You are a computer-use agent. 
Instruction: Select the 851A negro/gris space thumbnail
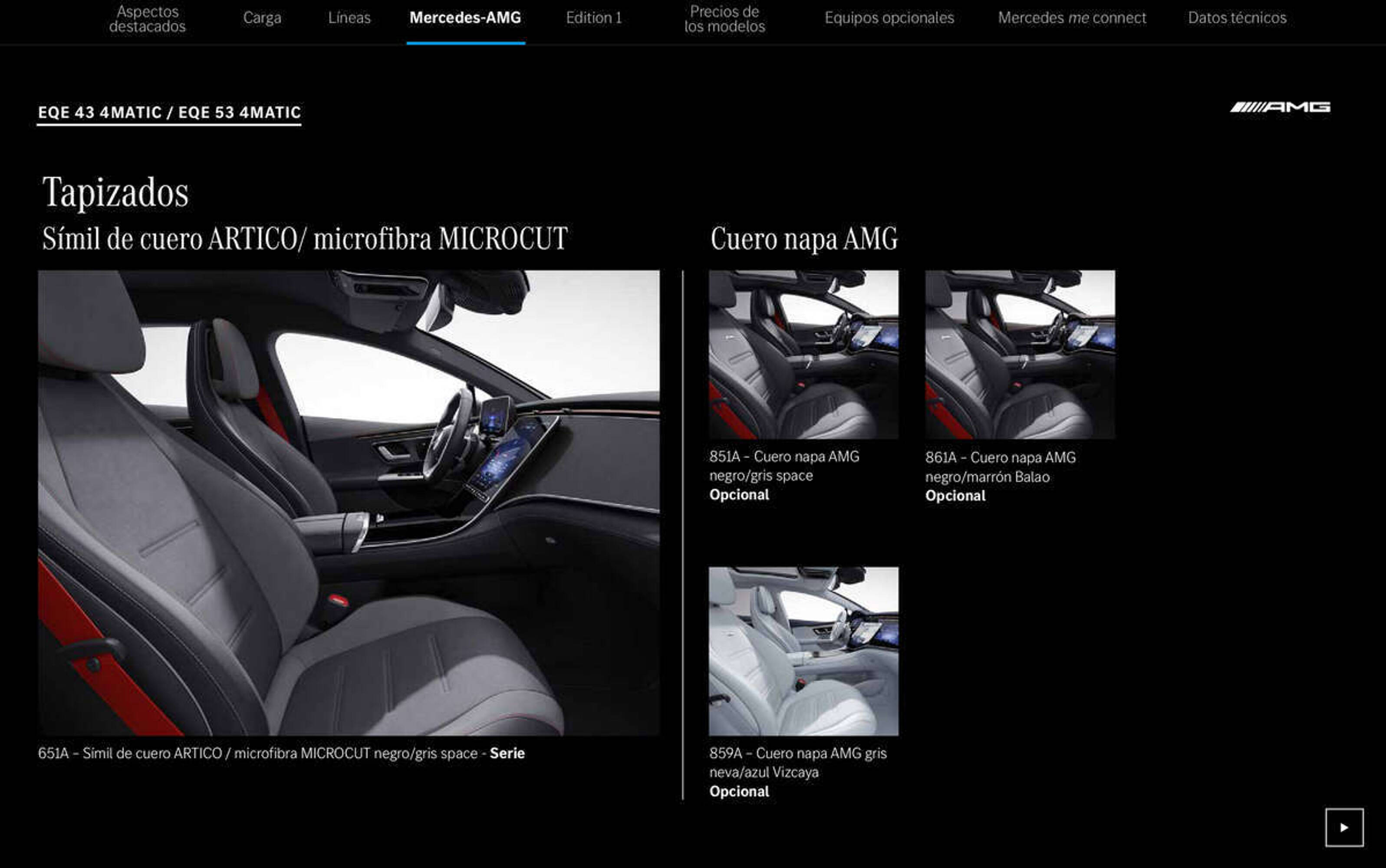(803, 355)
